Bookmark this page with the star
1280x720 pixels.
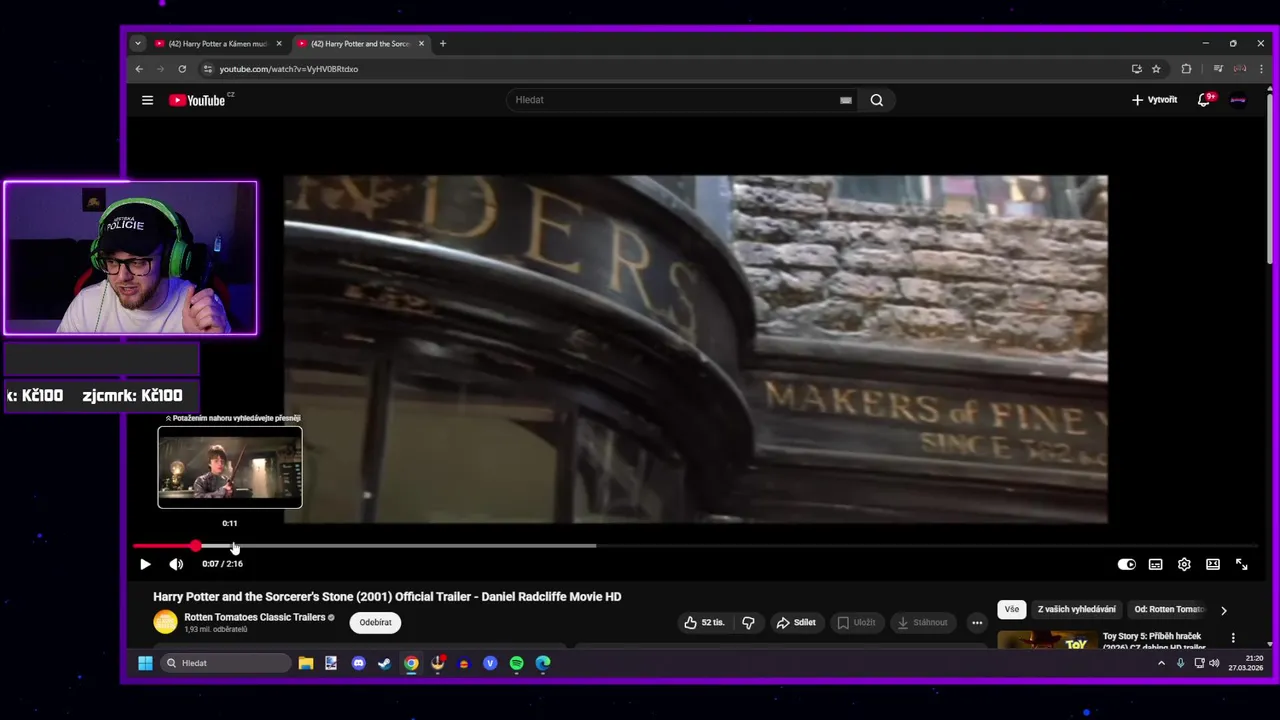click(1156, 69)
